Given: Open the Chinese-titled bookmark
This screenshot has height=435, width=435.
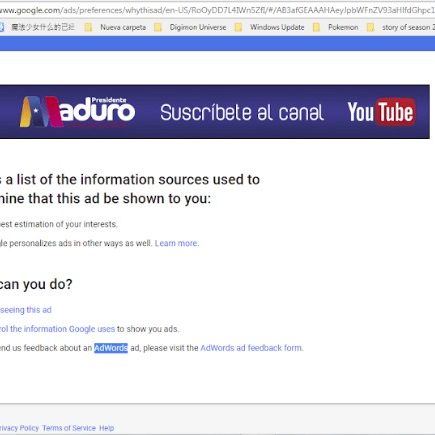Looking at the screenshot, I should pyautogui.click(x=37, y=27).
